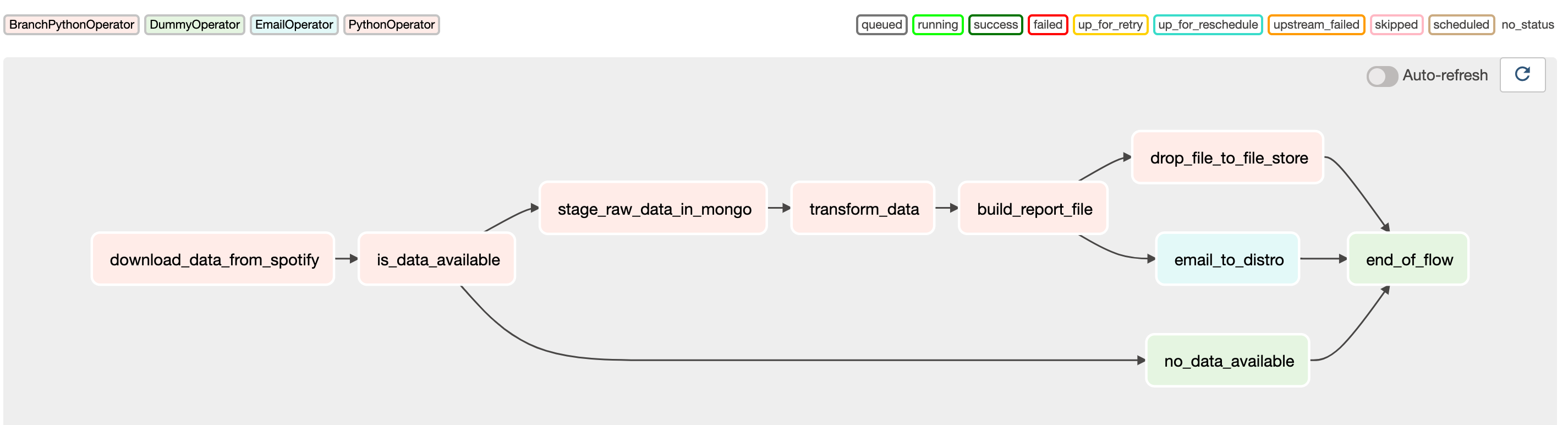Viewport: 1568px width, 425px height.
Task: Click the download_data_from_spotify task node
Action: click(x=213, y=258)
